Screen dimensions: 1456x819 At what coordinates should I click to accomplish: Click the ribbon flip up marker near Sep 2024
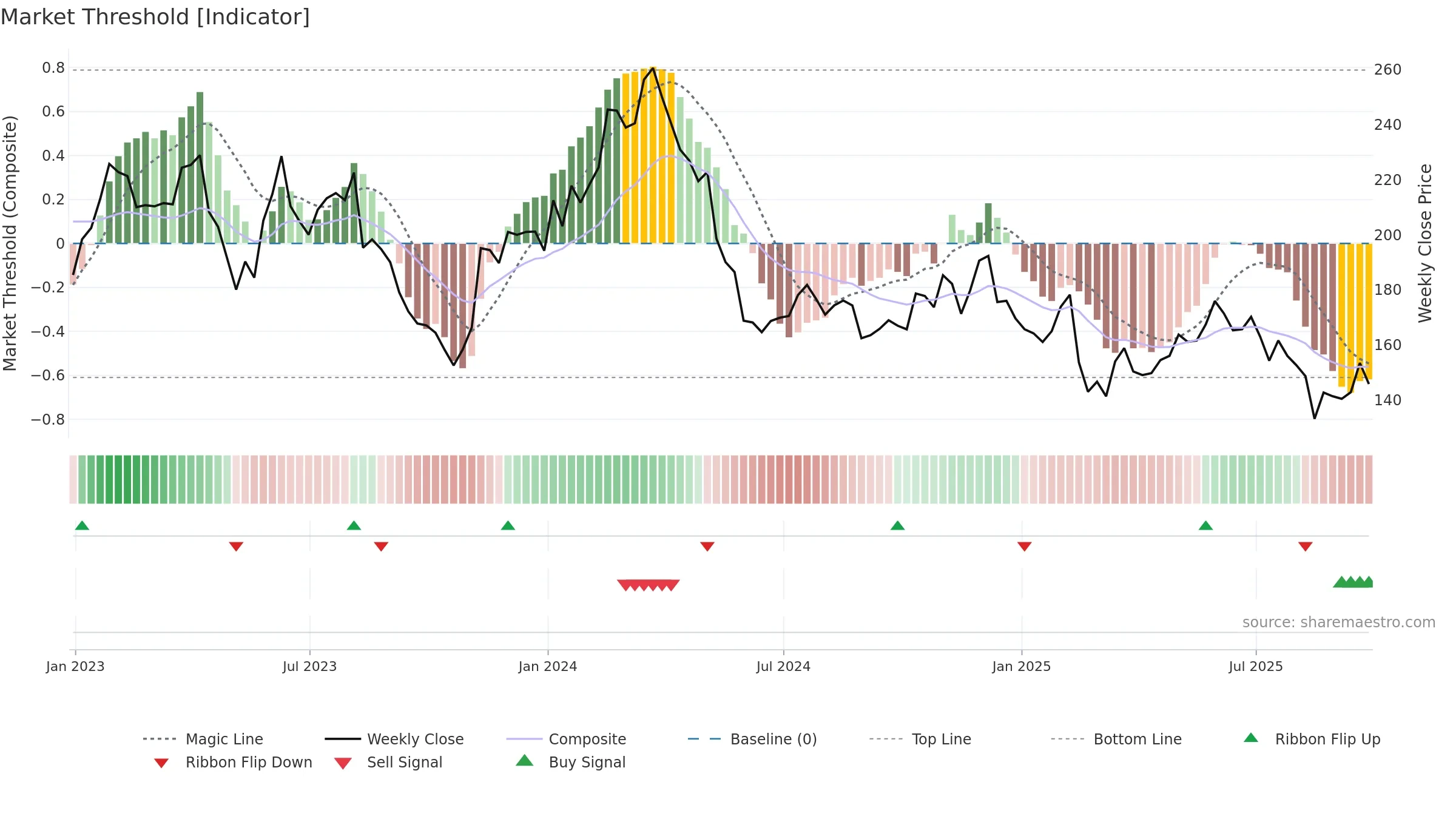coord(897,525)
